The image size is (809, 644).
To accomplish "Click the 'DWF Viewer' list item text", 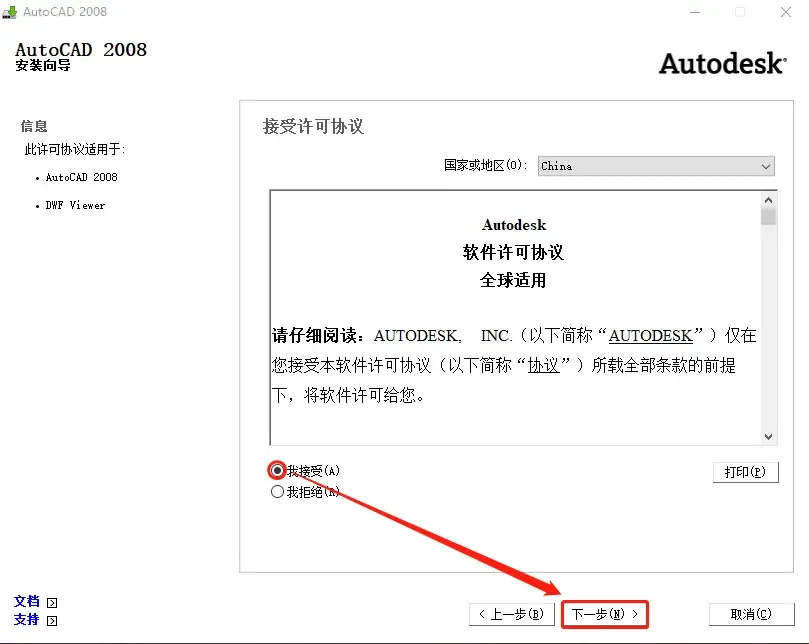I will [75, 205].
